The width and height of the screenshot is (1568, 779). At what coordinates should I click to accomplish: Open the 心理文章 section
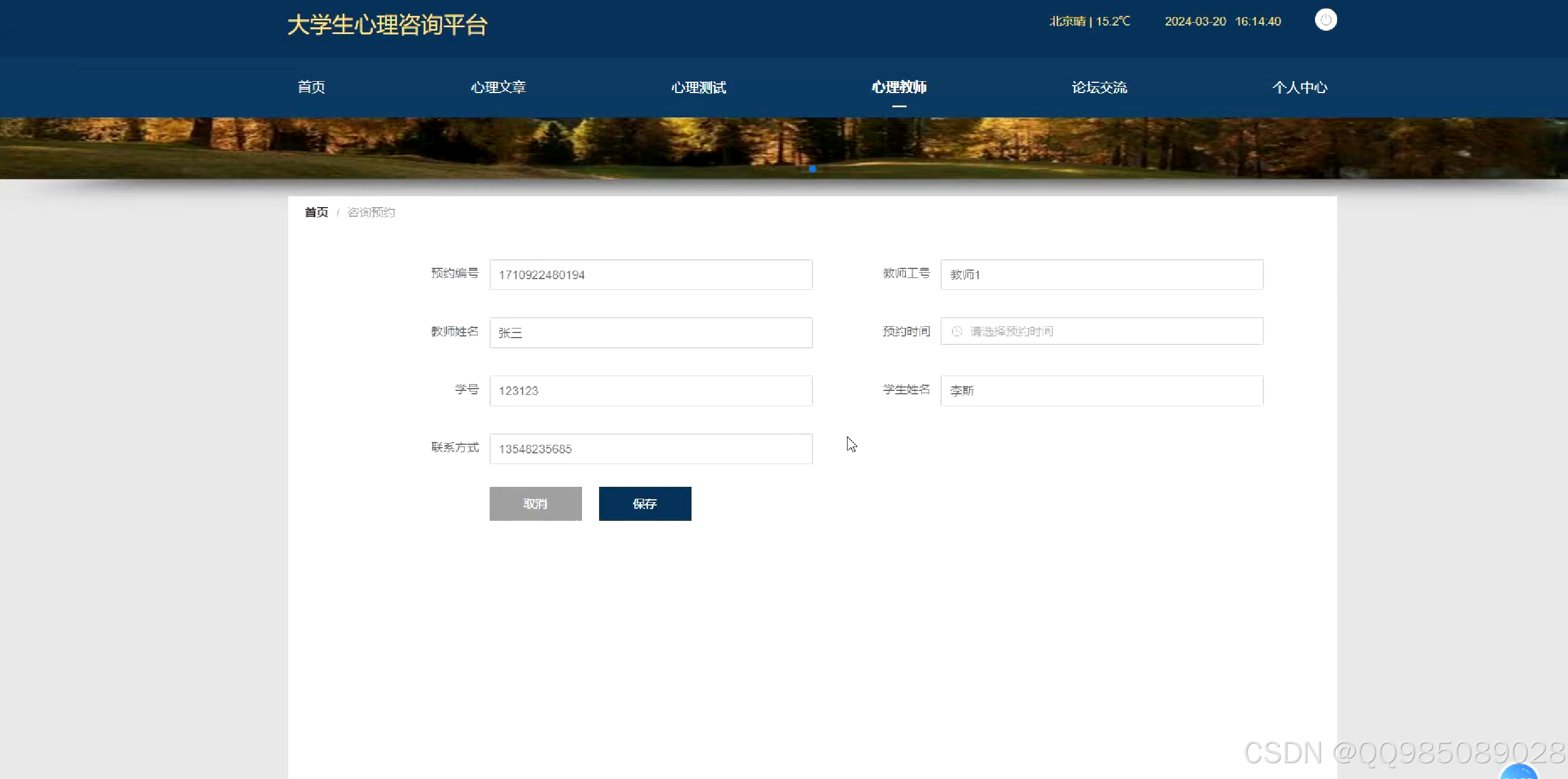point(498,87)
